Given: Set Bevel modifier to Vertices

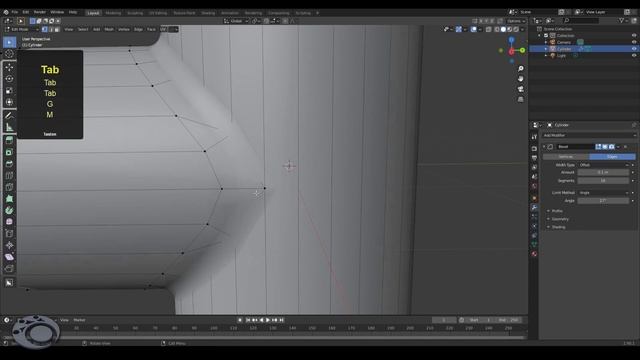Looking at the screenshot, I should click(x=566, y=157).
